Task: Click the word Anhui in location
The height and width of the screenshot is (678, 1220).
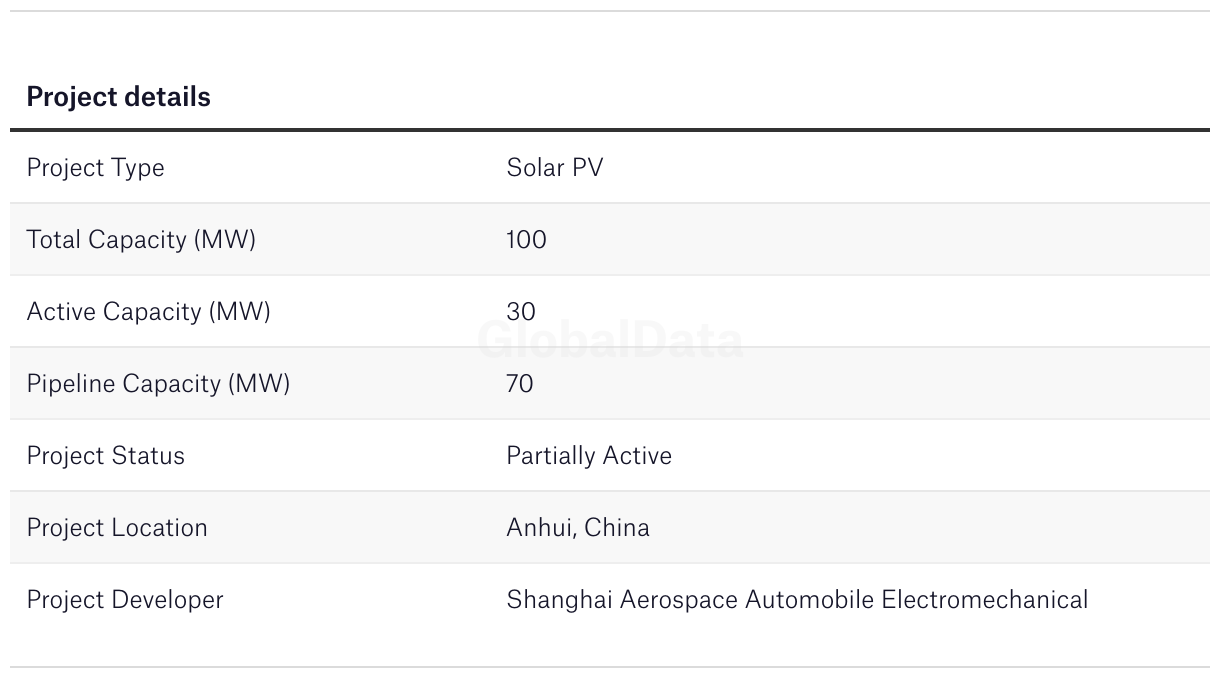Action: point(540,528)
